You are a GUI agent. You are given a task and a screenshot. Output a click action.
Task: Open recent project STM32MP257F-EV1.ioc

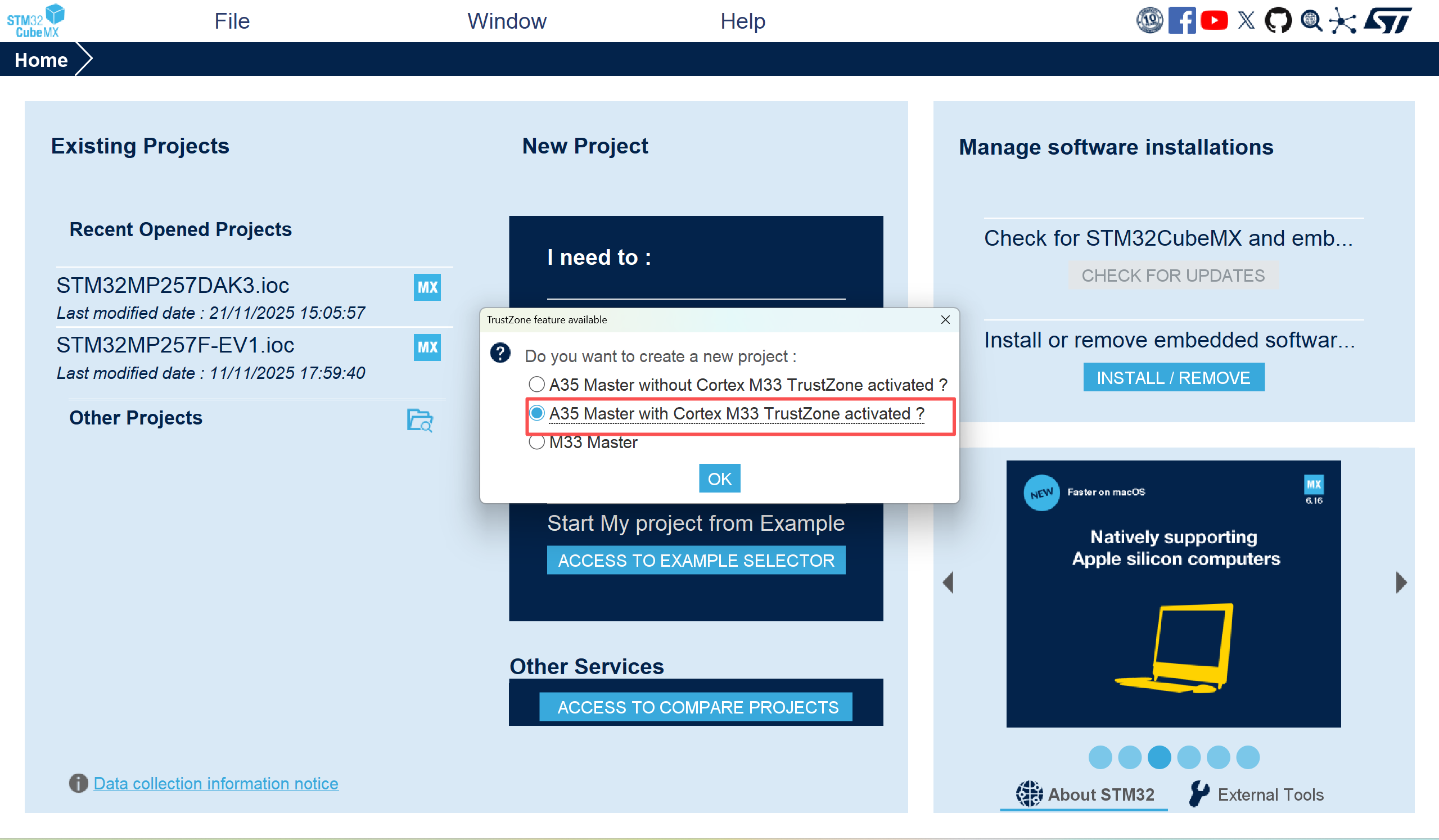coord(175,345)
